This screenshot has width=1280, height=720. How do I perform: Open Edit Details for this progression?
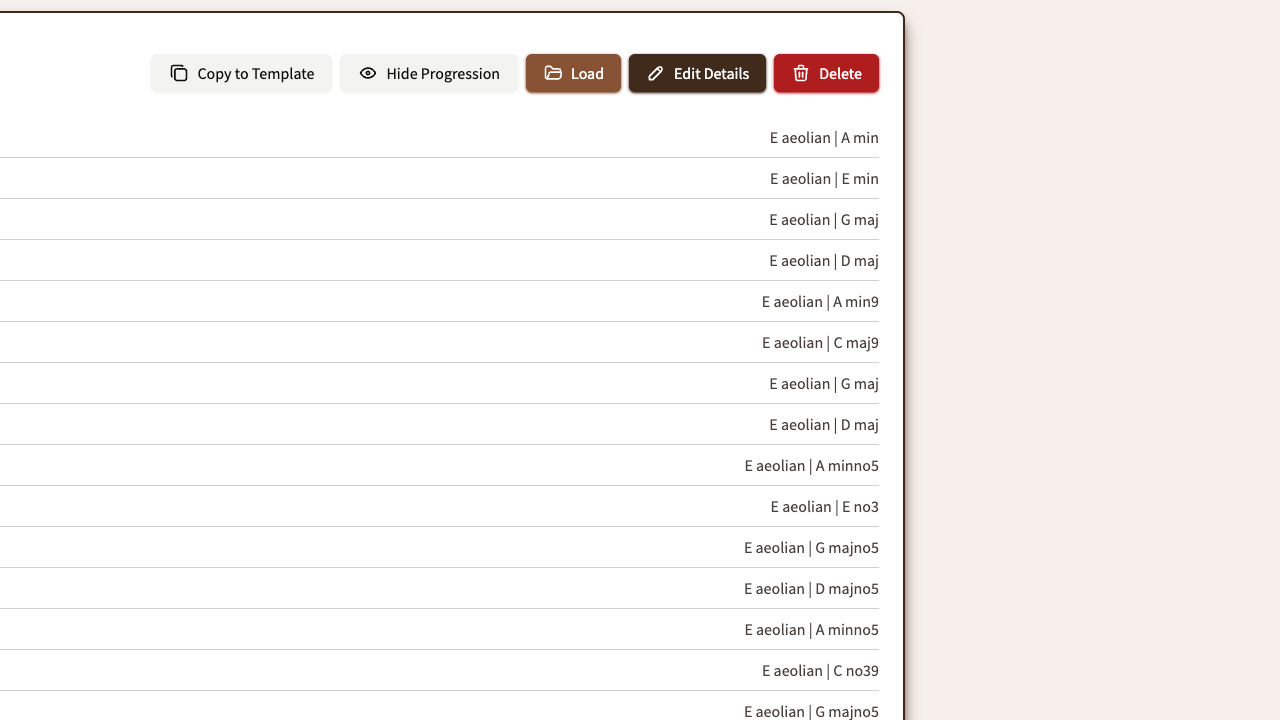[x=697, y=73]
